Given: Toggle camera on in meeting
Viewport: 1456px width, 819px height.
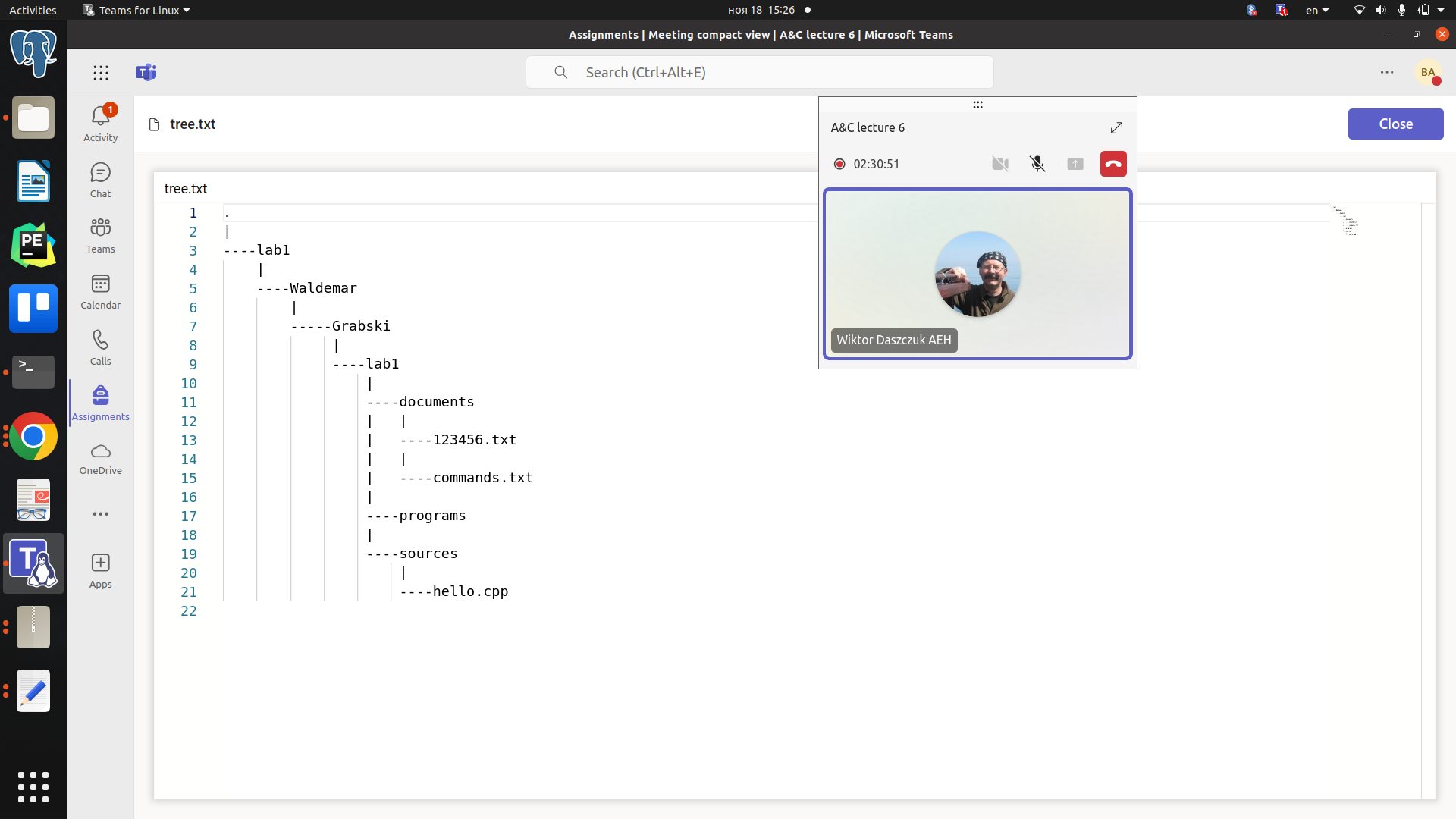Looking at the screenshot, I should (1000, 163).
